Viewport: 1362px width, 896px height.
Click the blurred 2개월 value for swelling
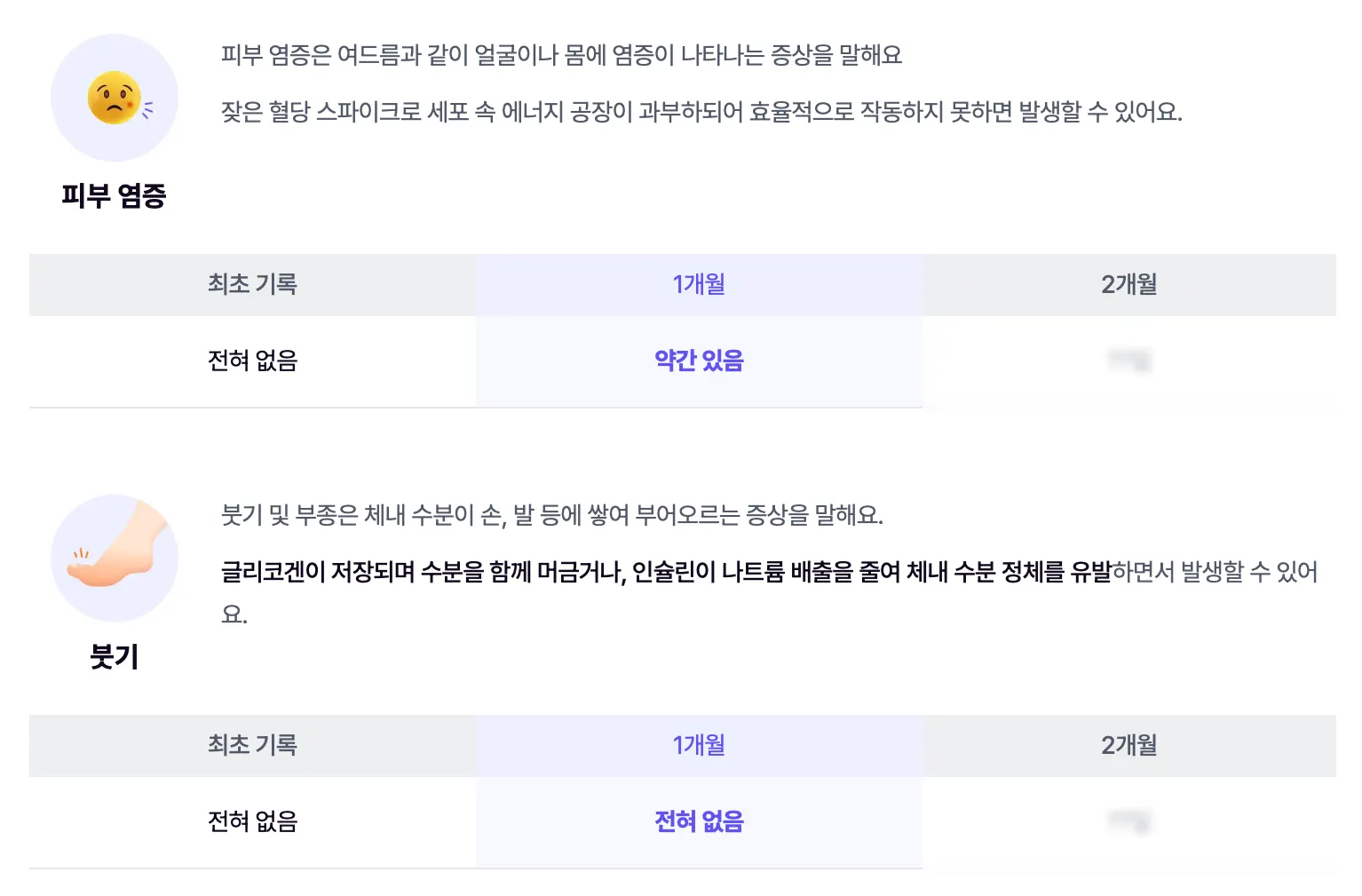[1129, 821]
